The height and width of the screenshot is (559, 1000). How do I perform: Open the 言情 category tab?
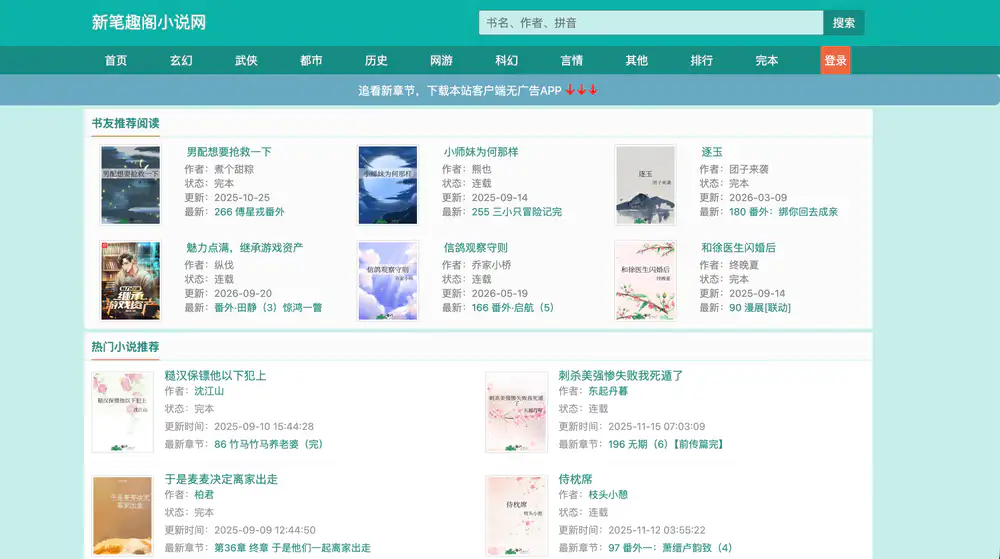(x=571, y=61)
